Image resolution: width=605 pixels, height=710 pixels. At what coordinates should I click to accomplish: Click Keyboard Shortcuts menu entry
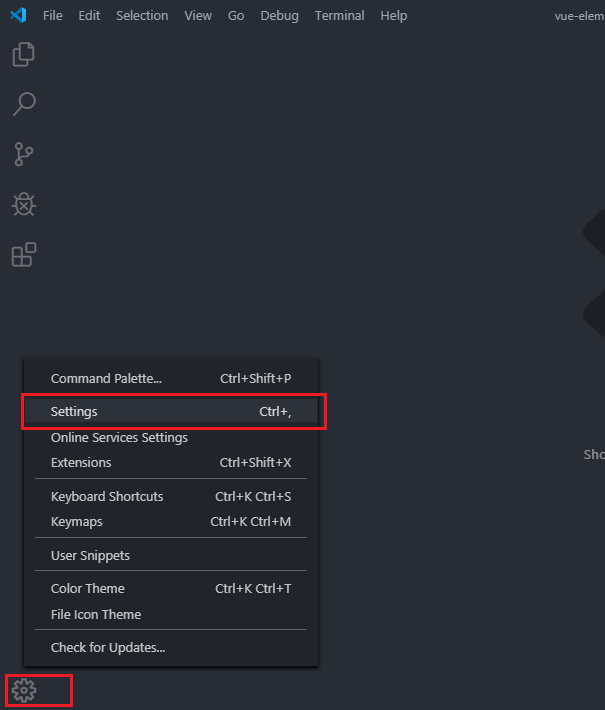tap(107, 497)
